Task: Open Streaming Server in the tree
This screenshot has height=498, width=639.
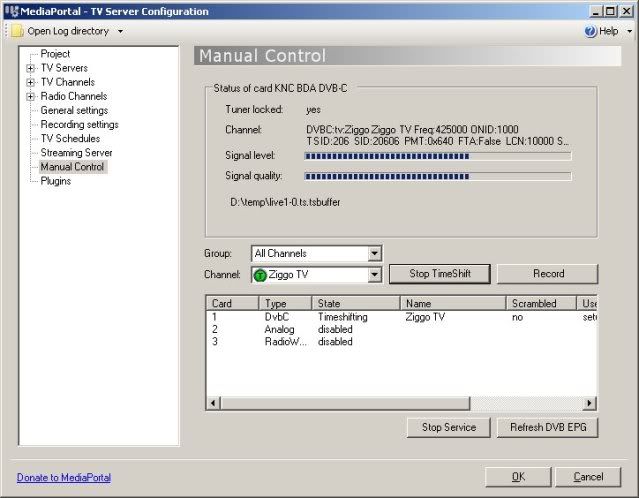Action: click(76, 153)
